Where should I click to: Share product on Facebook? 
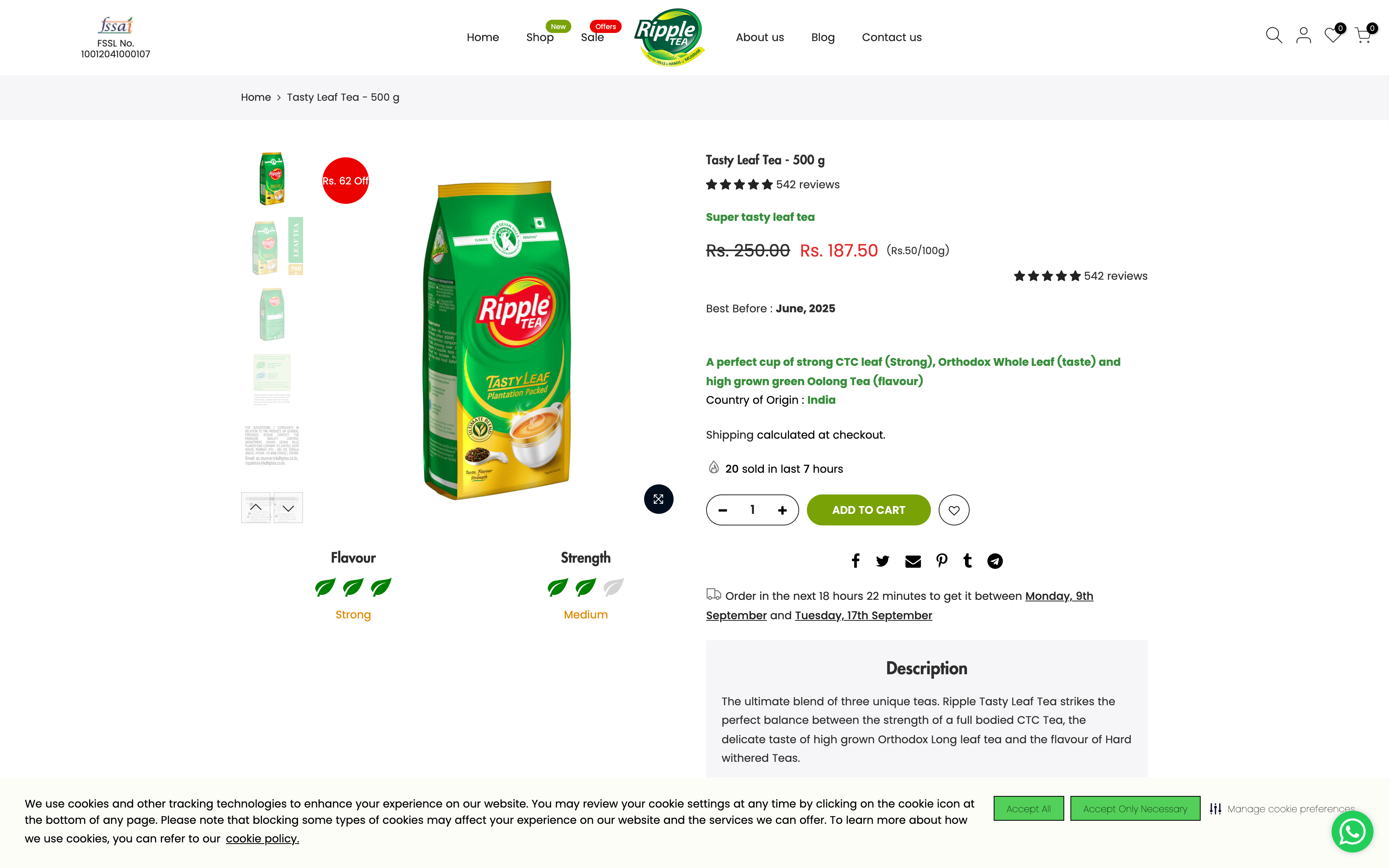[855, 561]
